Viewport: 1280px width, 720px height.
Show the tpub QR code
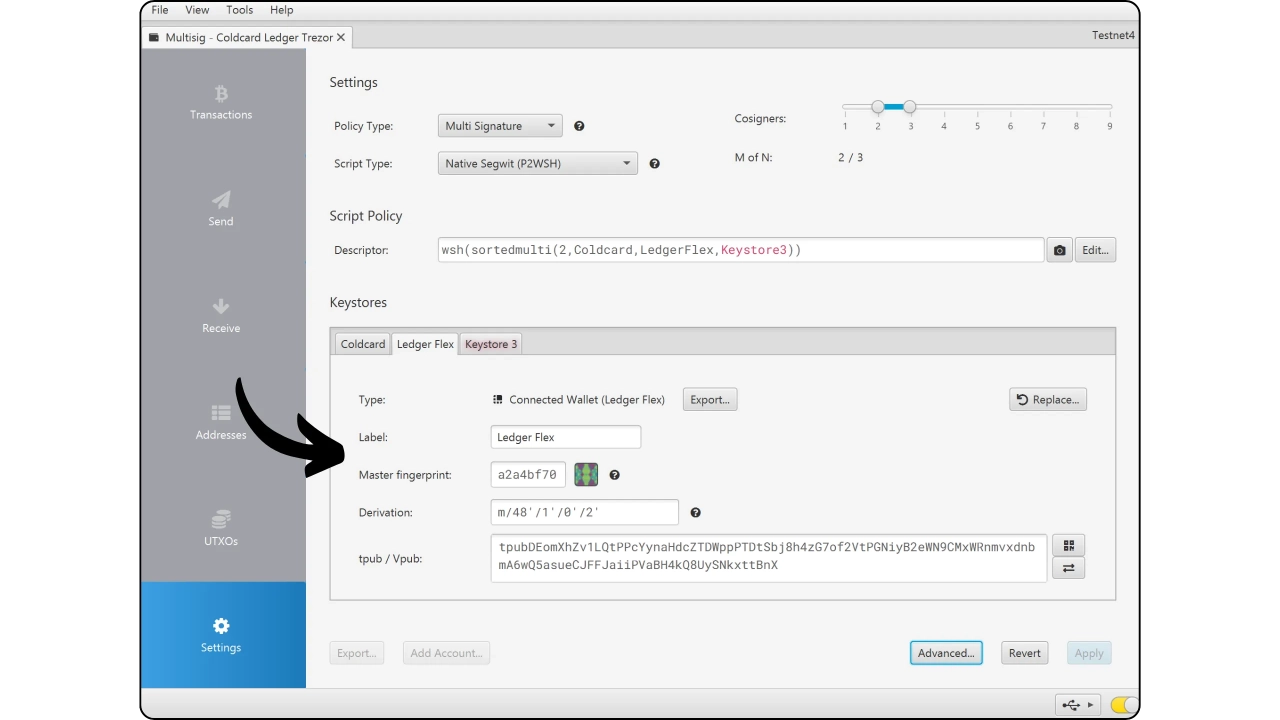(1069, 546)
